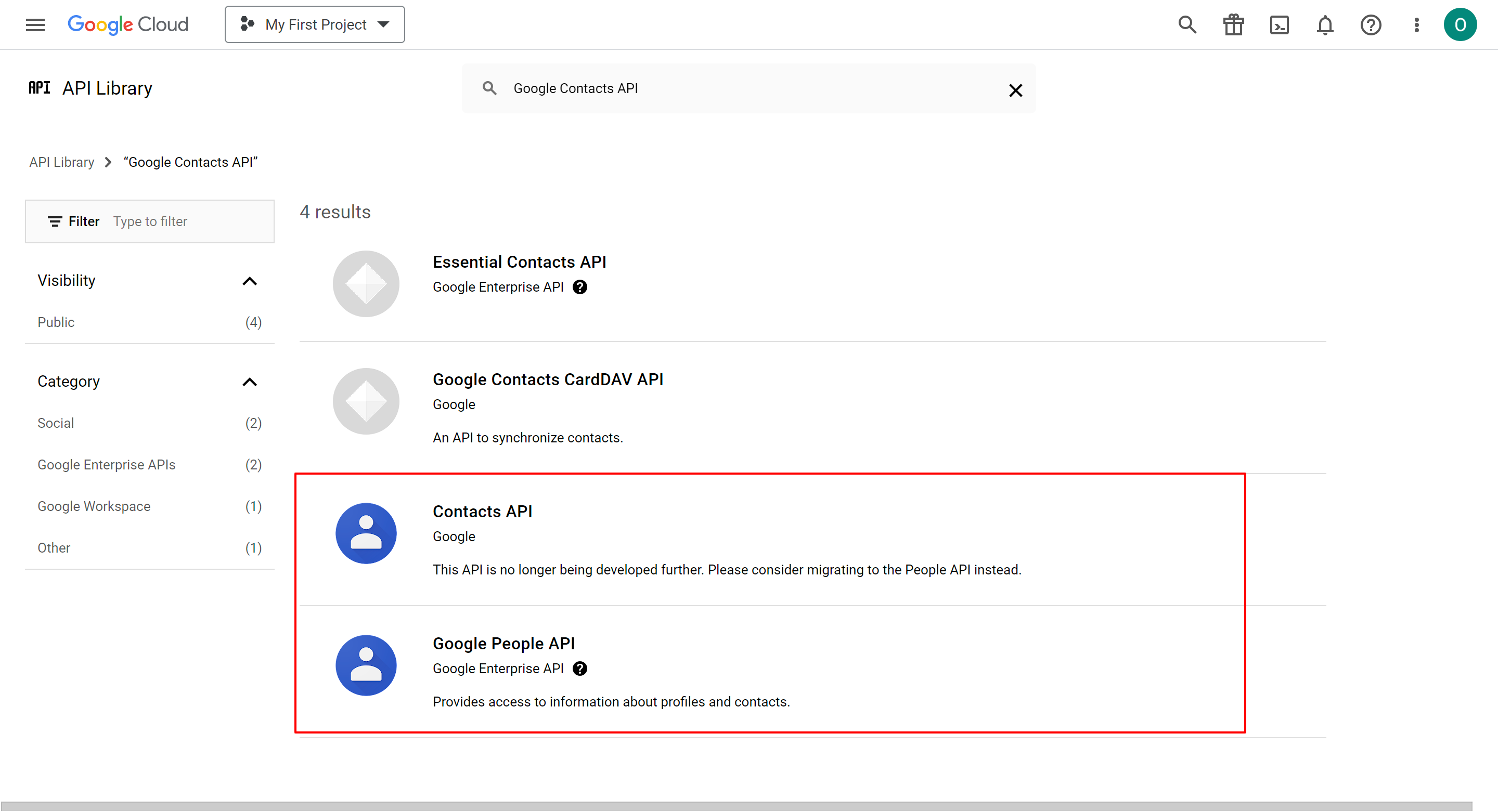Click the Contacts API blue person icon
The width and height of the screenshot is (1498, 812).
[366, 533]
